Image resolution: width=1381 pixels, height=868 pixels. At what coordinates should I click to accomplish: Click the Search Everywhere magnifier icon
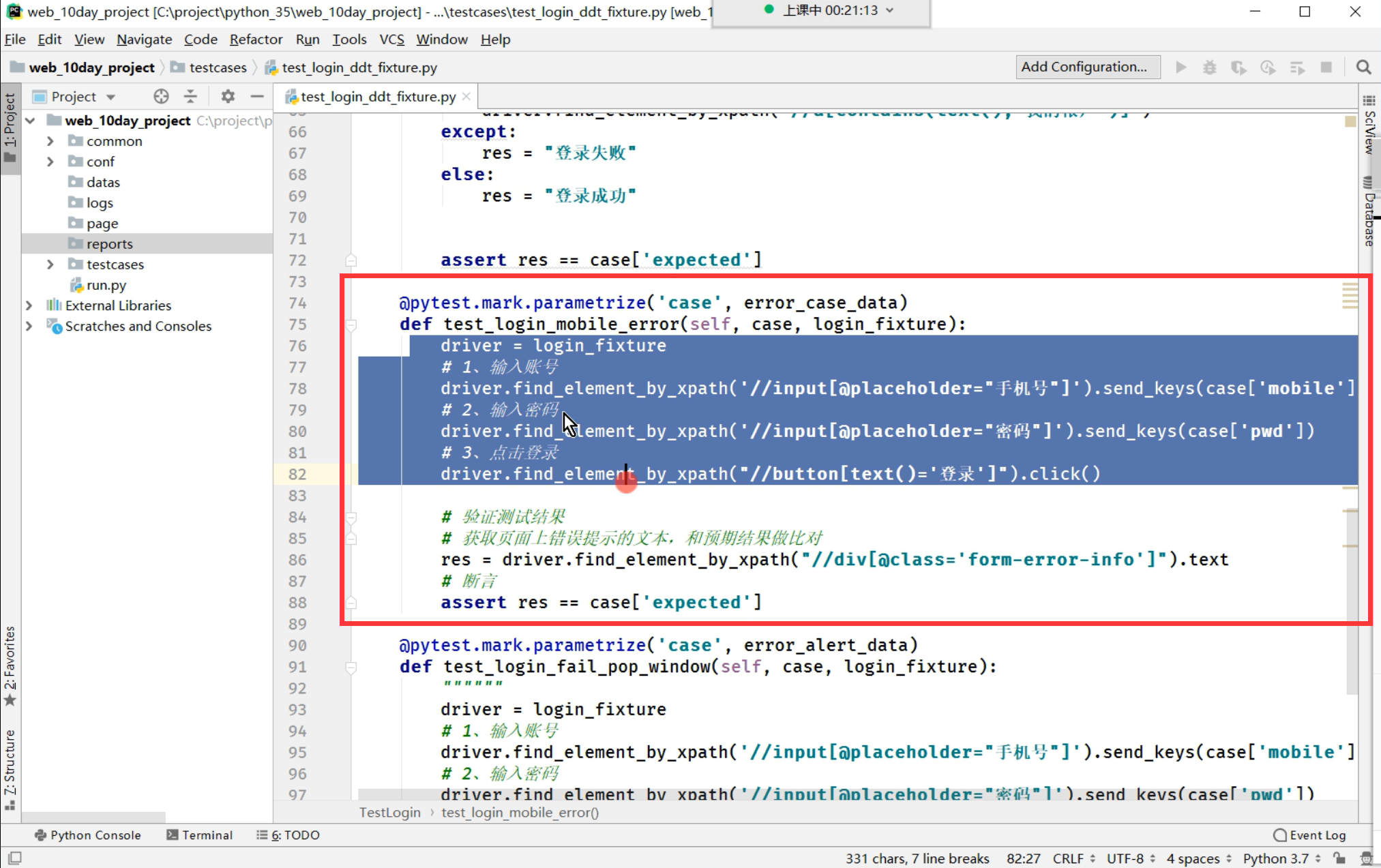coord(1363,67)
